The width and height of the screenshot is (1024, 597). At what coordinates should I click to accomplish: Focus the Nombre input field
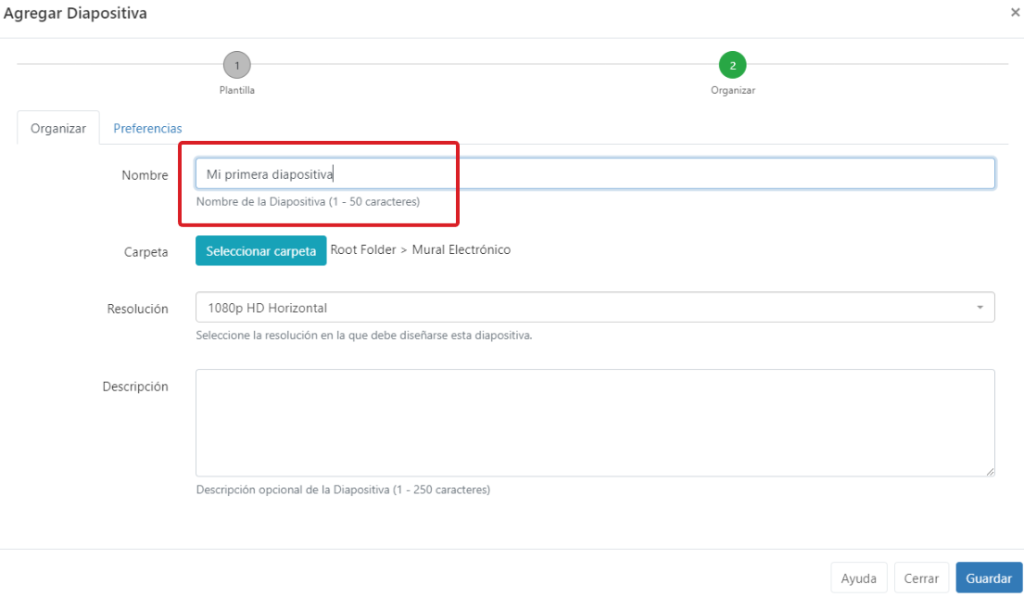pyautogui.click(x=595, y=174)
